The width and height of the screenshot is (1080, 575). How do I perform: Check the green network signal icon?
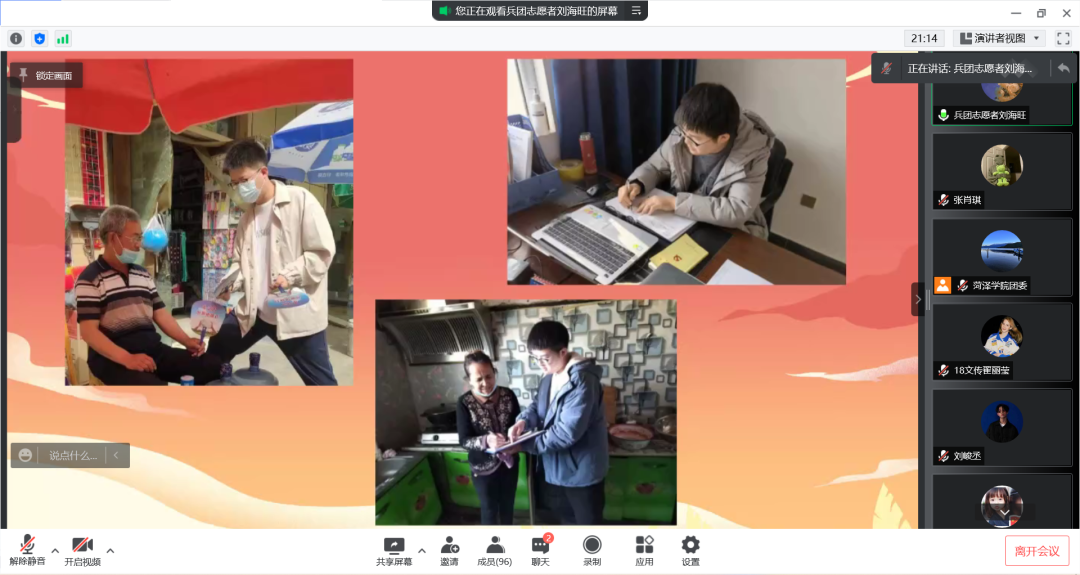coord(63,38)
